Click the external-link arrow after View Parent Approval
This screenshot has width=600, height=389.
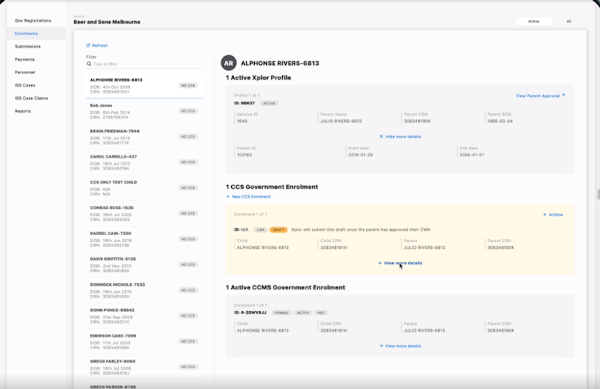point(564,95)
